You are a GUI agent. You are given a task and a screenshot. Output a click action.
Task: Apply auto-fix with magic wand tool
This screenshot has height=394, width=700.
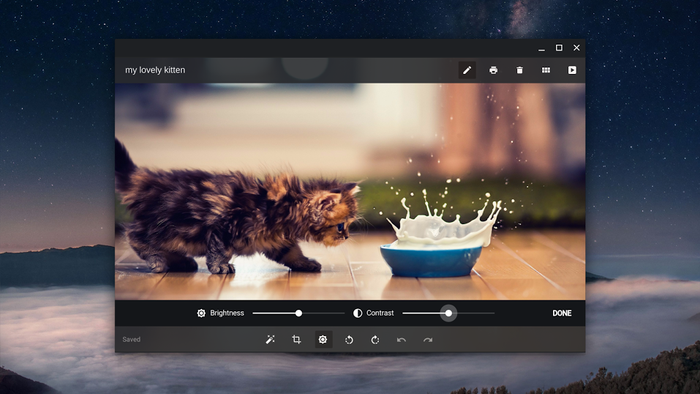(x=270, y=340)
